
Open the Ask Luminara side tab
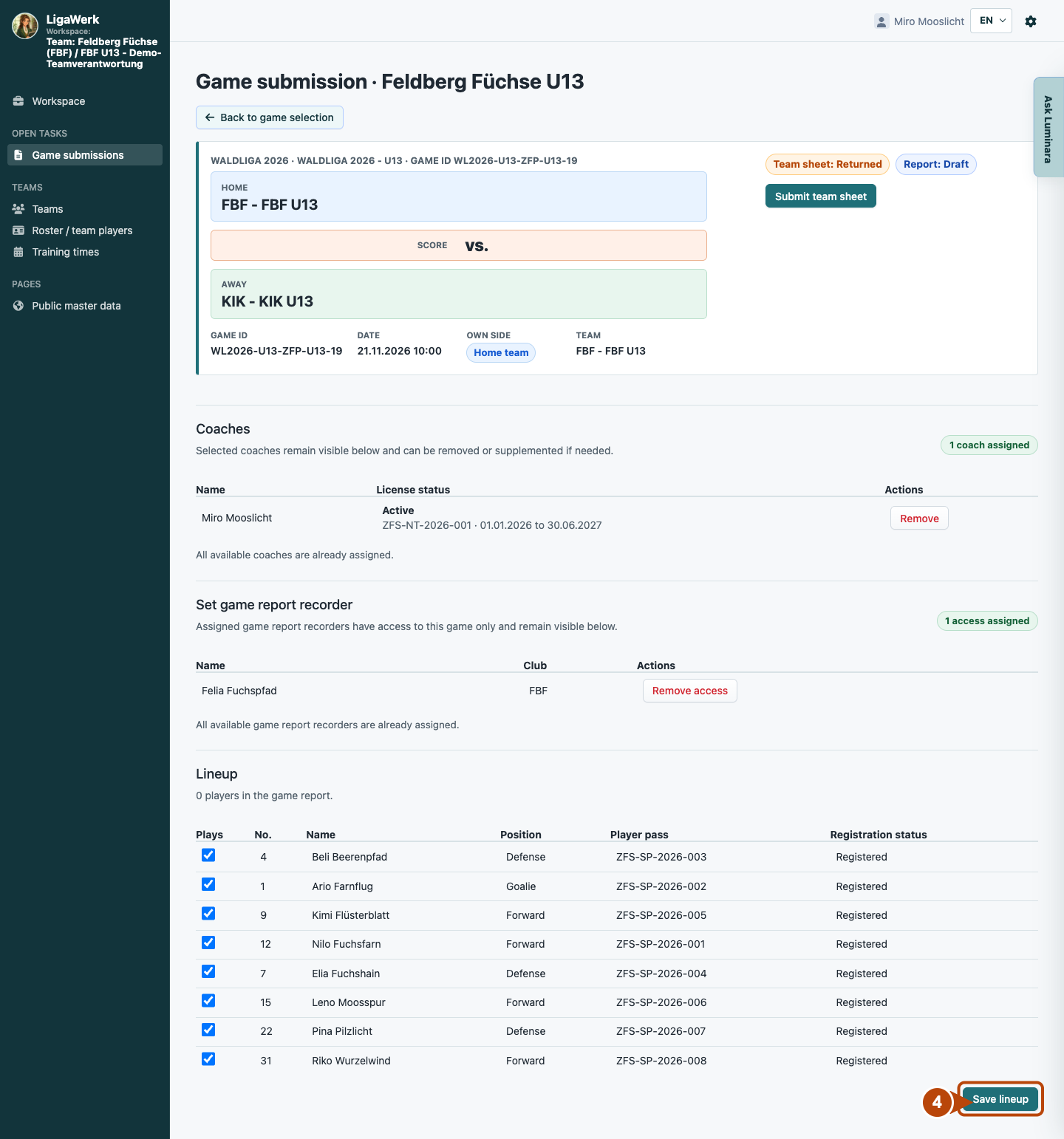1048,127
